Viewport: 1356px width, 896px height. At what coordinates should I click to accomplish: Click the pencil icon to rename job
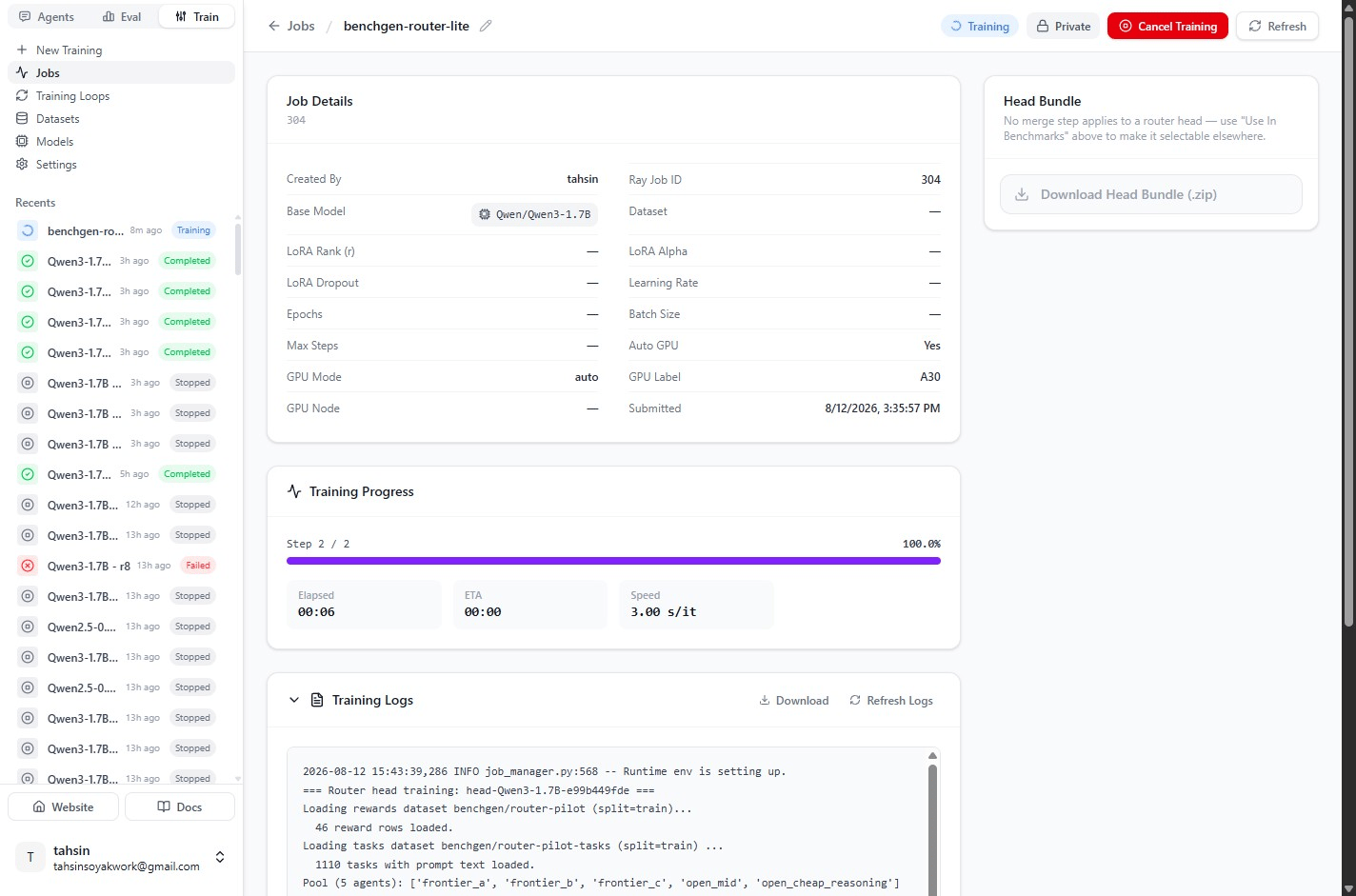click(x=486, y=26)
